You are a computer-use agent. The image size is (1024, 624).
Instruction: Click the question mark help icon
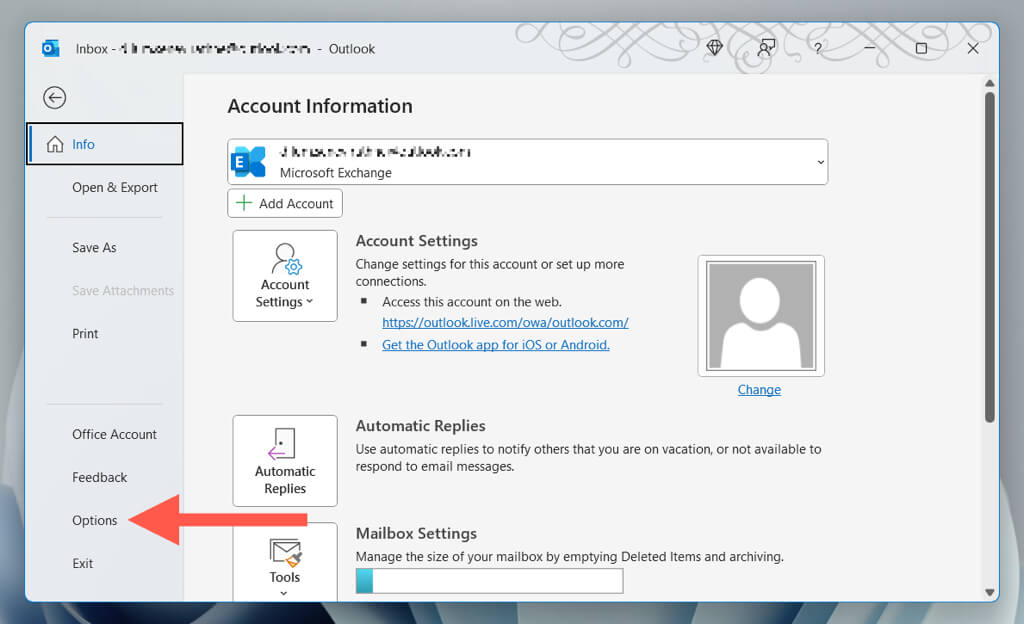[818, 48]
